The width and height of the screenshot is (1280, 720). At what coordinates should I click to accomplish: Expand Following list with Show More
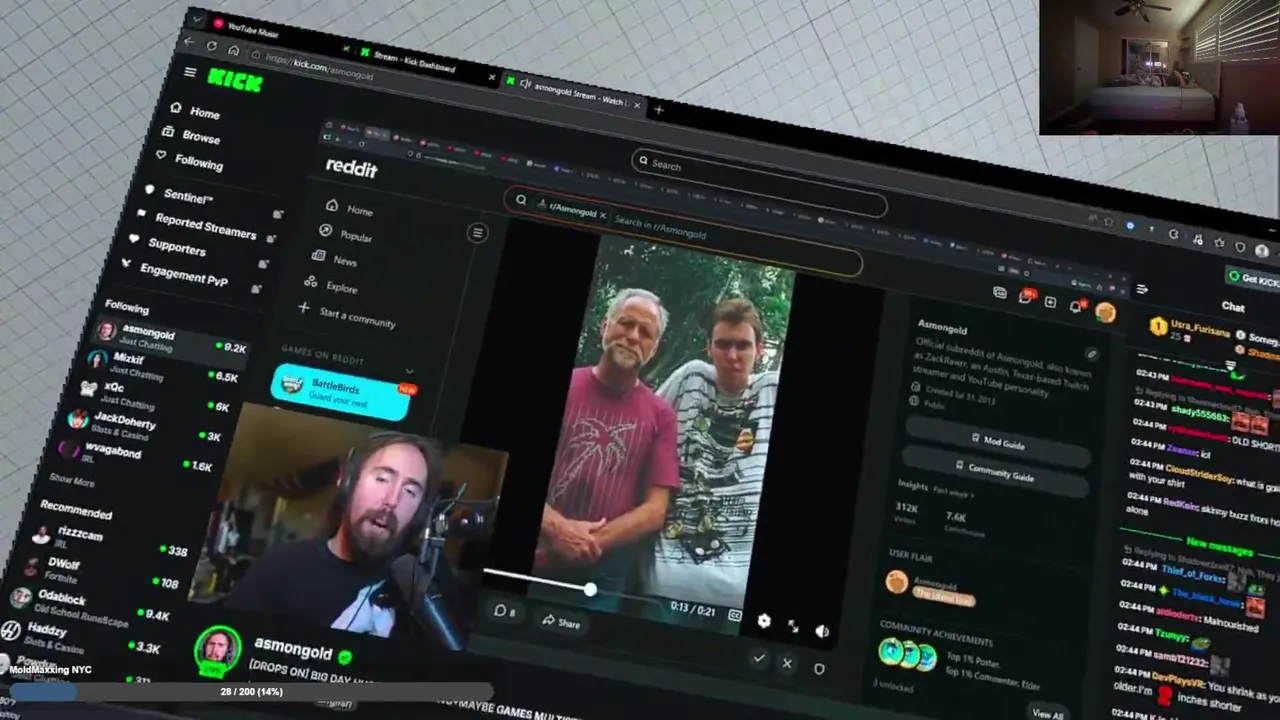(x=71, y=481)
